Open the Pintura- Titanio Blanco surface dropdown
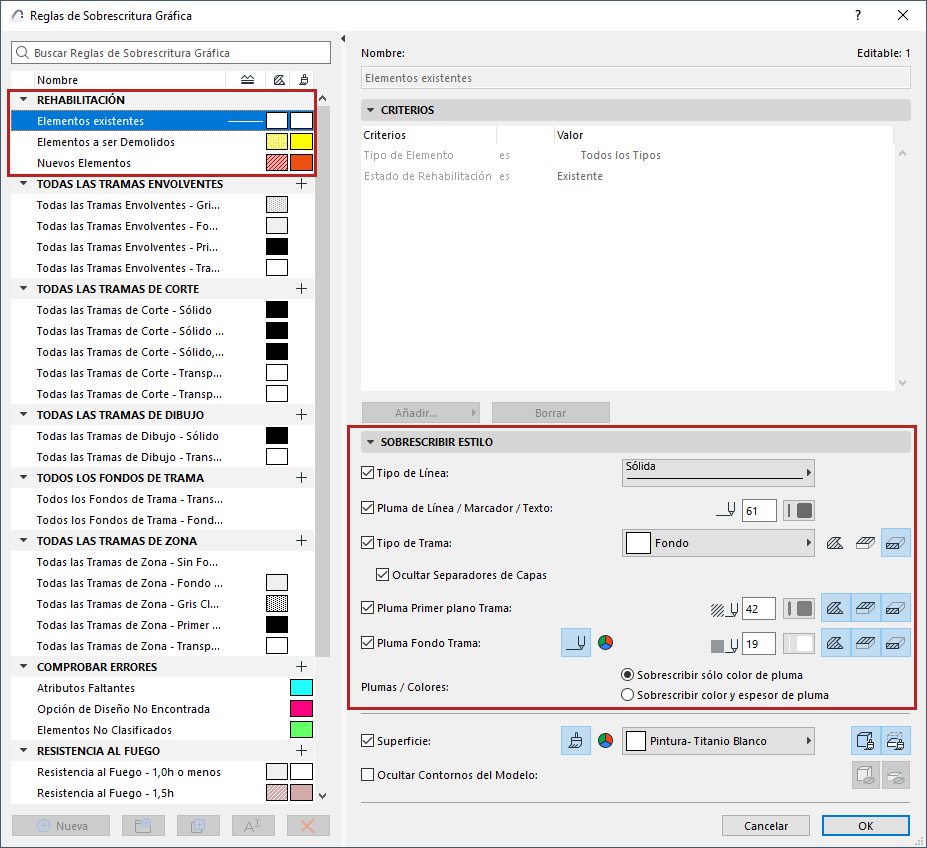Screen dimensions: 927x848 pos(718,741)
